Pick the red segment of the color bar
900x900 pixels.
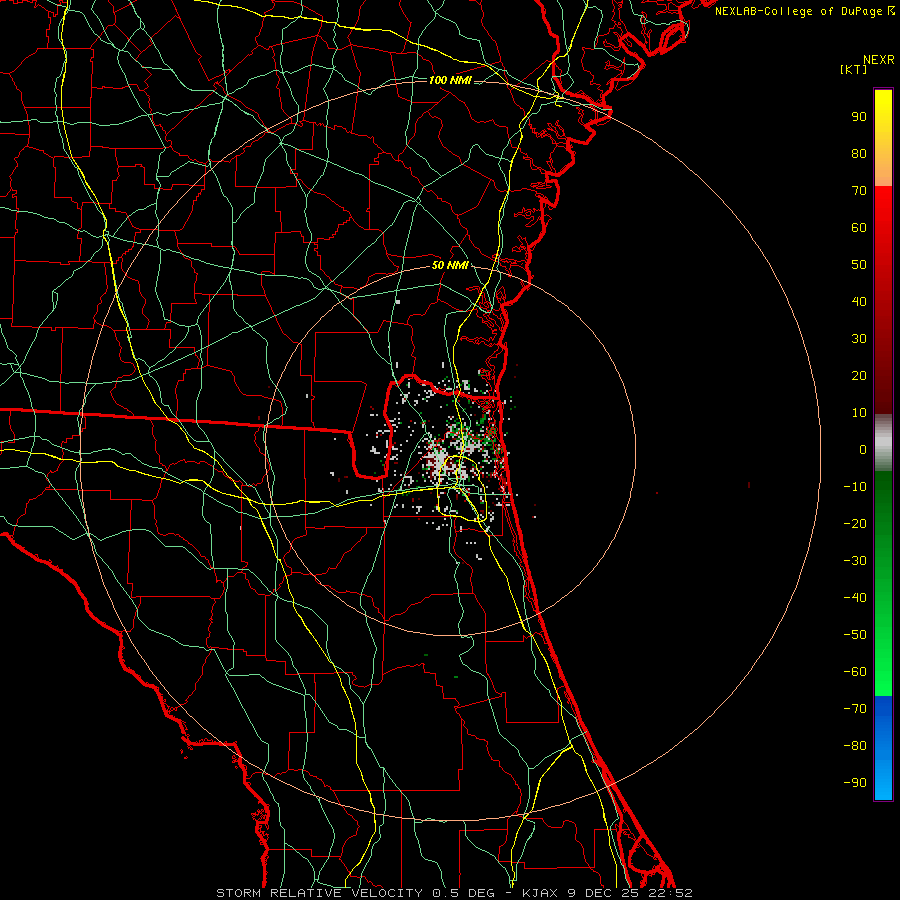point(883,300)
